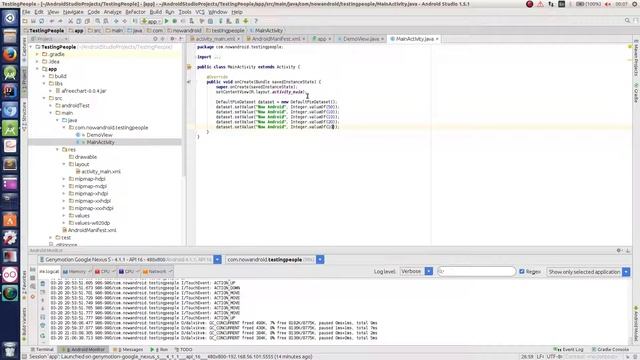Click the Copy toolbar icon

tap(78, 21)
